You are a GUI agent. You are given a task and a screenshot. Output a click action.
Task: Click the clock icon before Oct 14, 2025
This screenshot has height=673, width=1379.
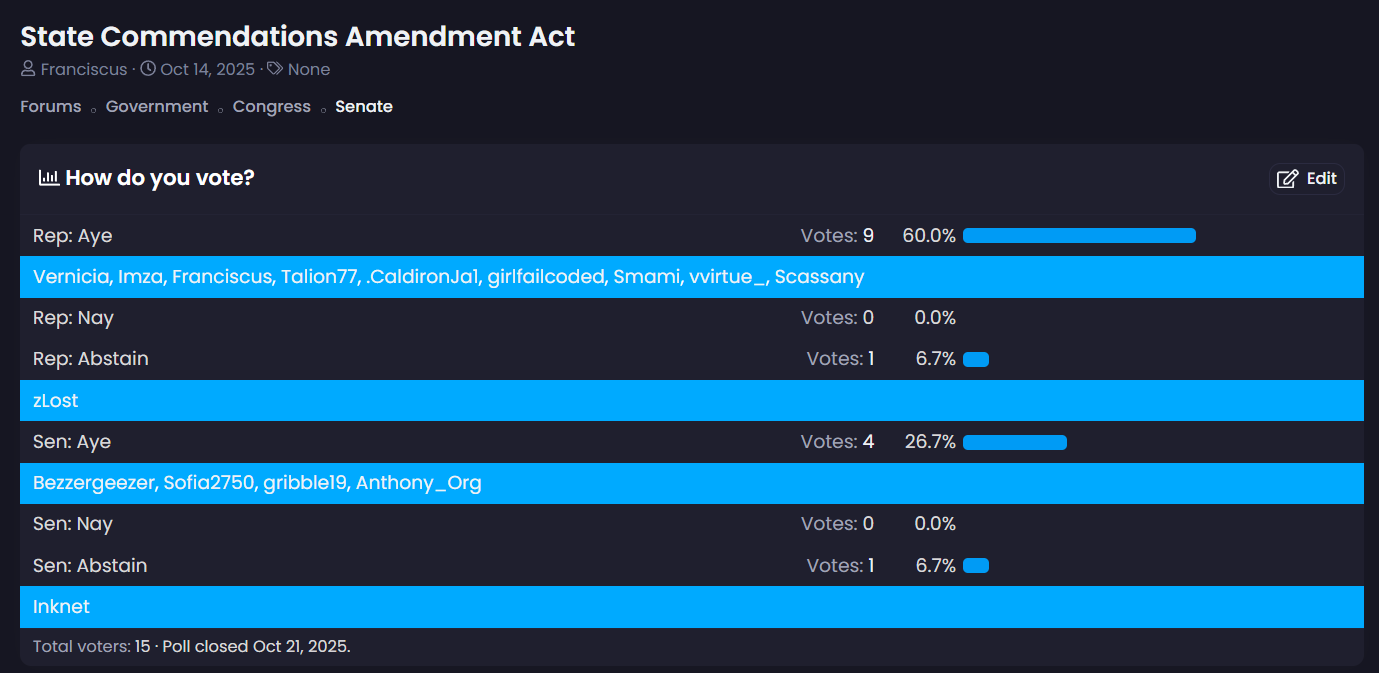pos(148,70)
